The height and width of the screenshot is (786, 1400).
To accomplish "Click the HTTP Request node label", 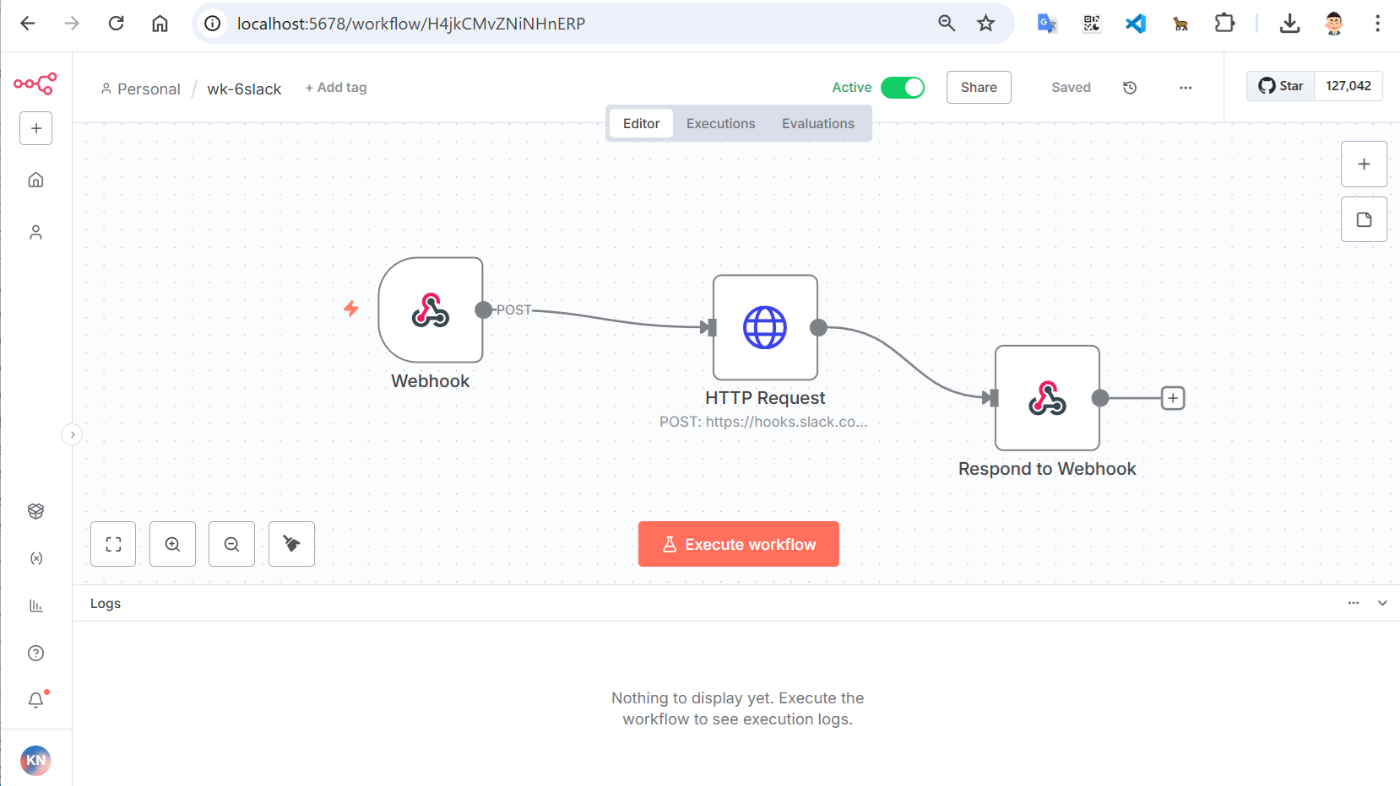I will [x=765, y=398].
